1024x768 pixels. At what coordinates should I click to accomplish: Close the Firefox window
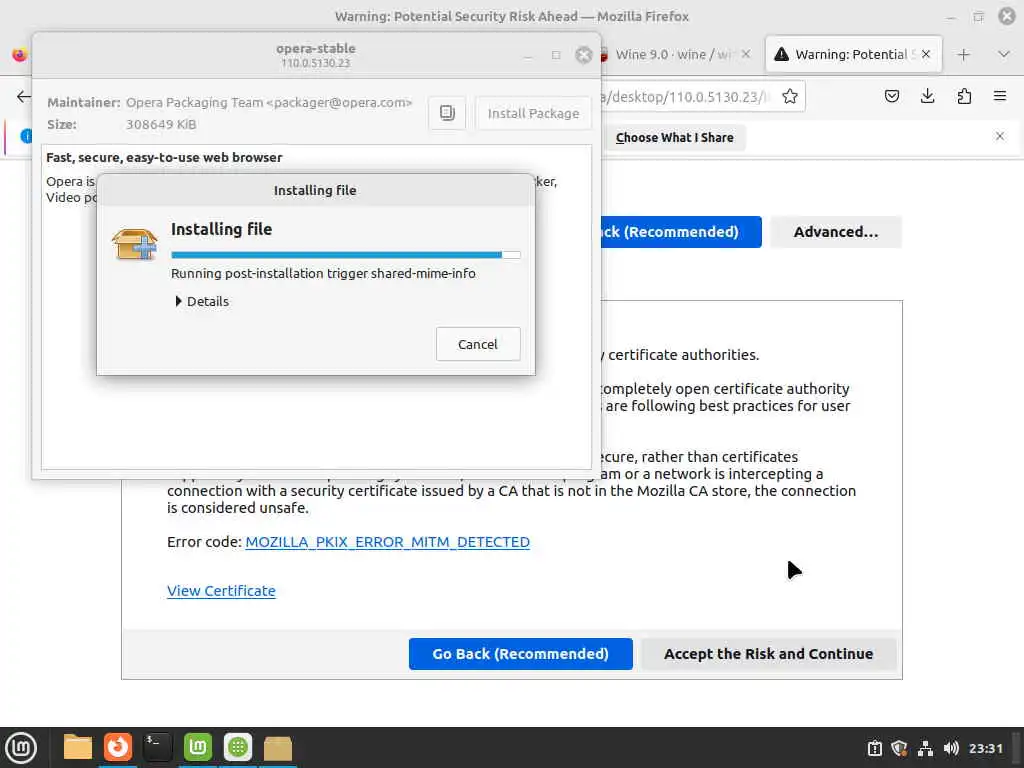click(1007, 16)
